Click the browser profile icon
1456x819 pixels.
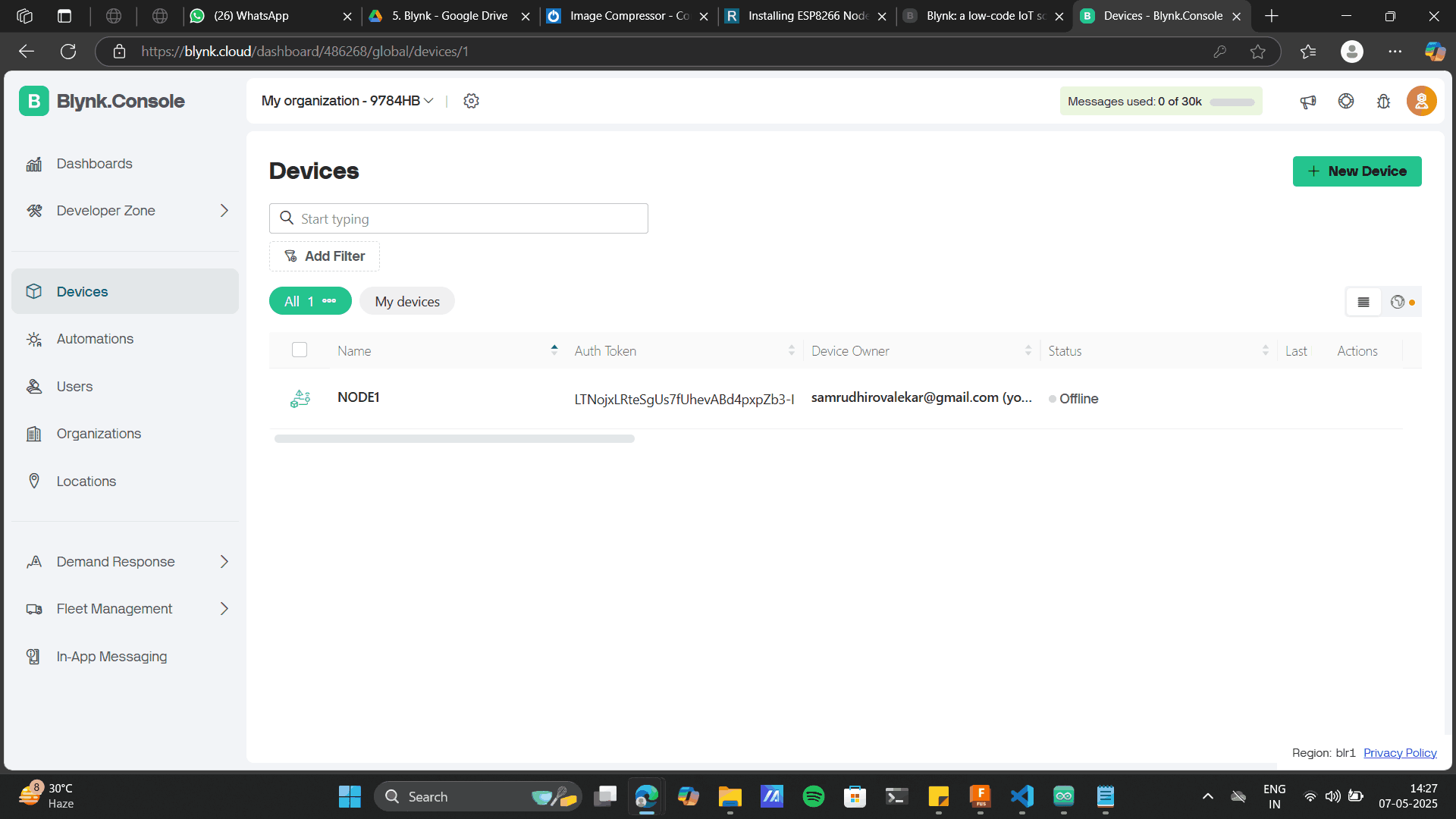tap(1352, 52)
